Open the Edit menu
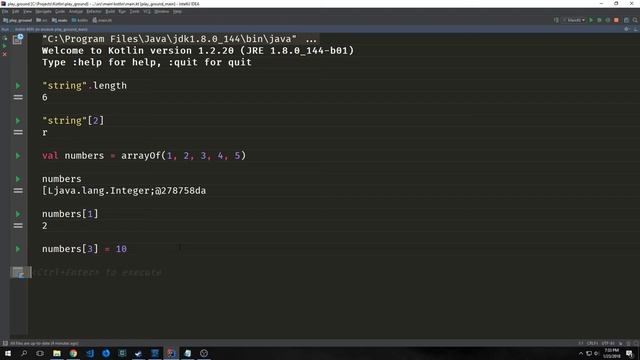This screenshot has height=360, width=640. pyautogui.click(x=16, y=11)
